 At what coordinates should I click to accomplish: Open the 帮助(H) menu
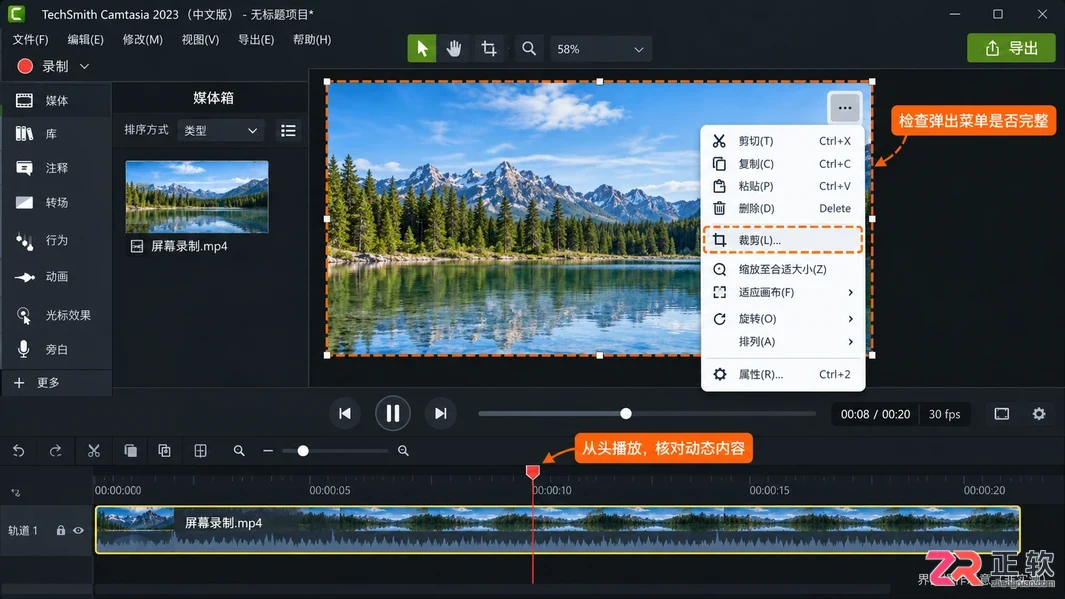click(312, 39)
